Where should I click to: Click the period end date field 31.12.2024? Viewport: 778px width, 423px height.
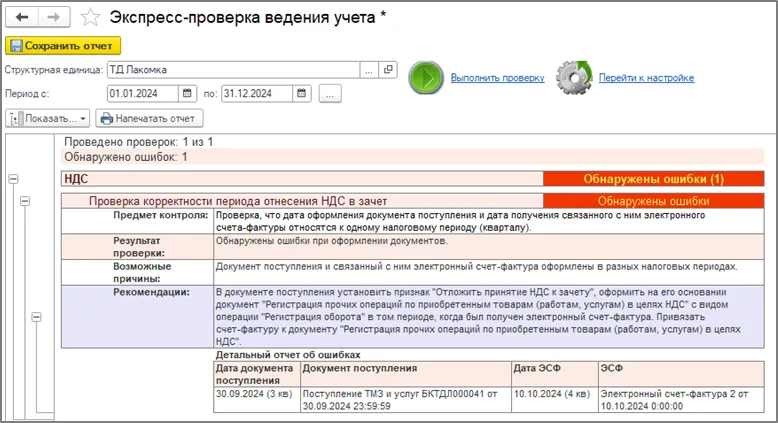coord(257,93)
